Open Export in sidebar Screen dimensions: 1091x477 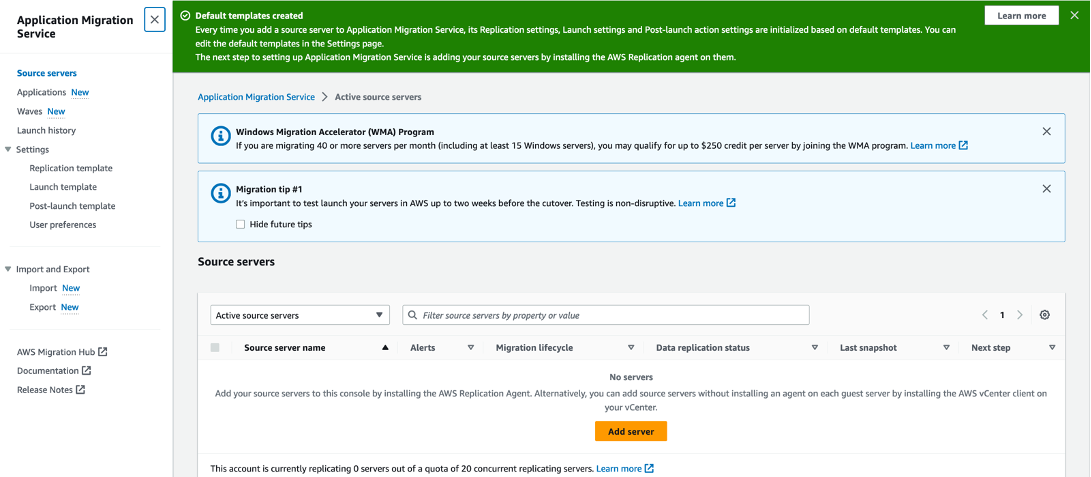click(x=42, y=307)
